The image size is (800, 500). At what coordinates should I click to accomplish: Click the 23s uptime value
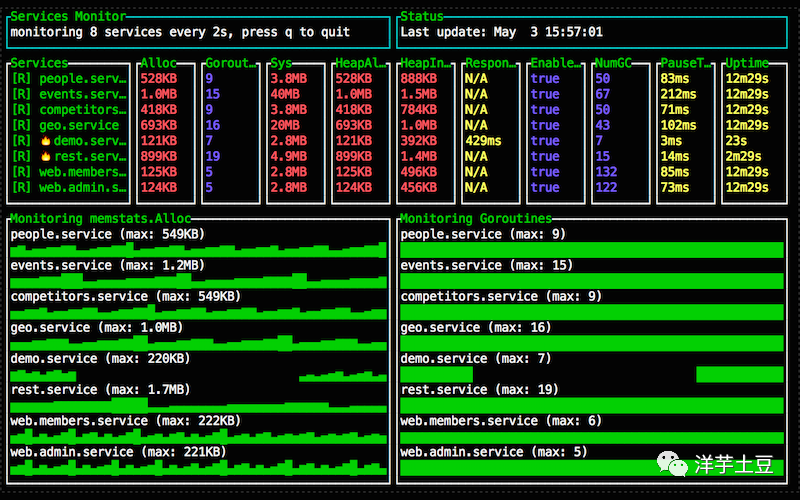(736, 141)
